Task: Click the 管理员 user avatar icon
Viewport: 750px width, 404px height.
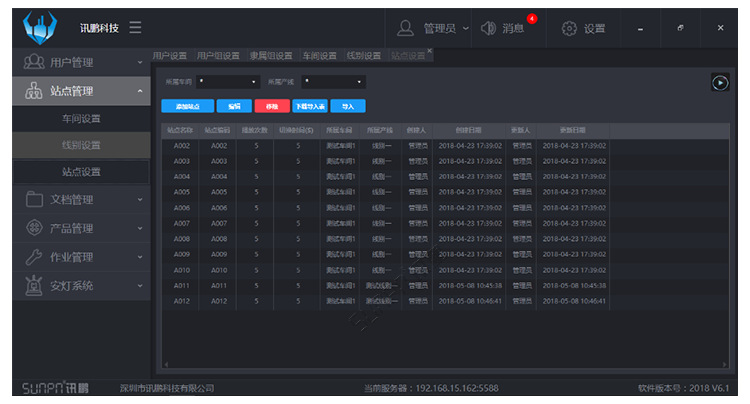Action: pyautogui.click(x=406, y=28)
